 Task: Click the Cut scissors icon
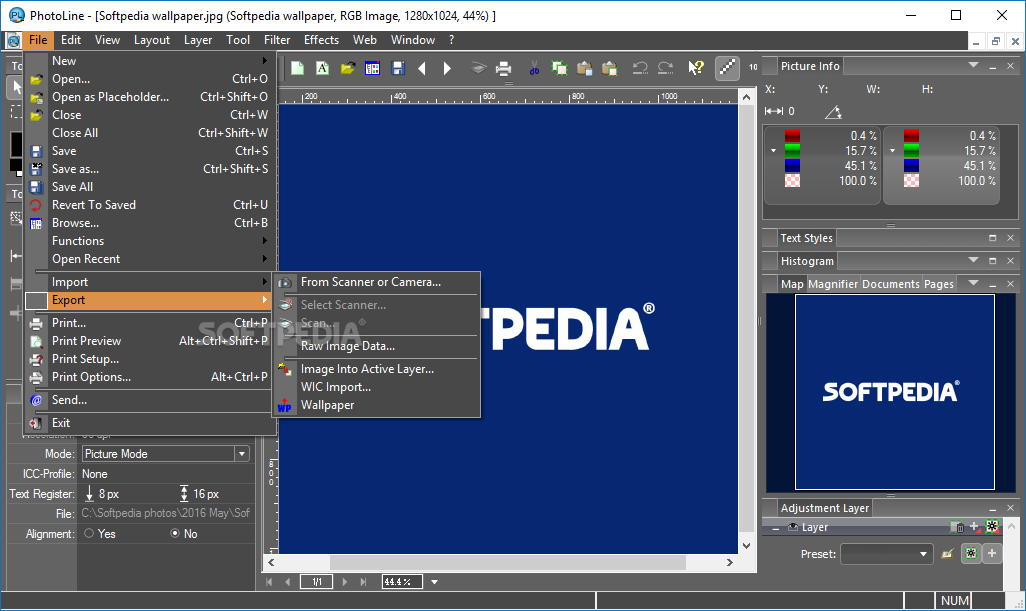click(x=535, y=68)
